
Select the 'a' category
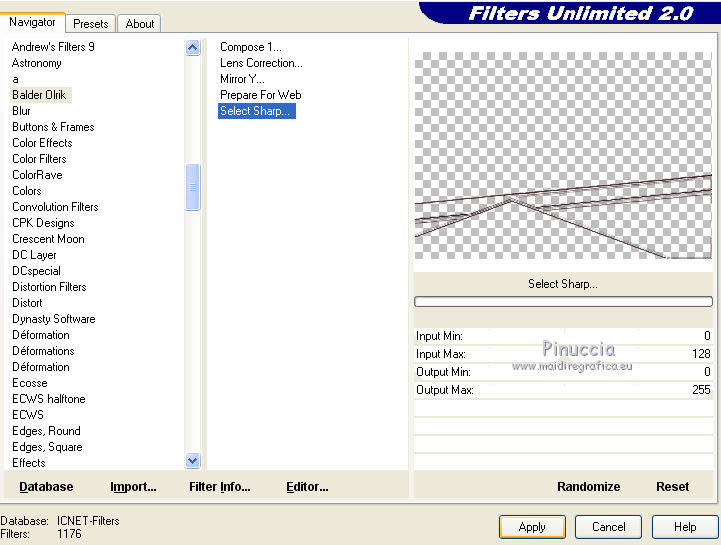(x=16, y=79)
